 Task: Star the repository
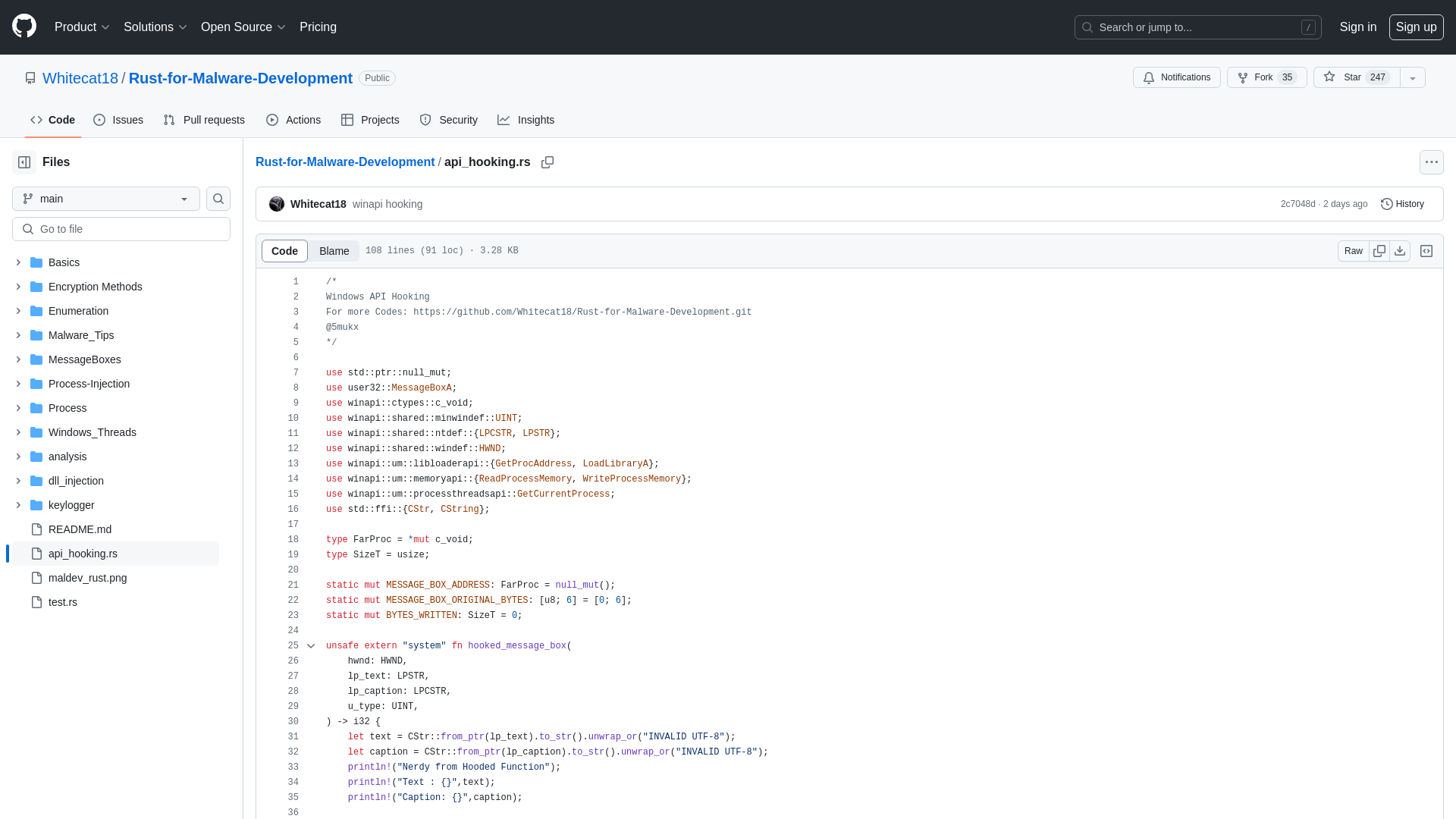(1356, 77)
